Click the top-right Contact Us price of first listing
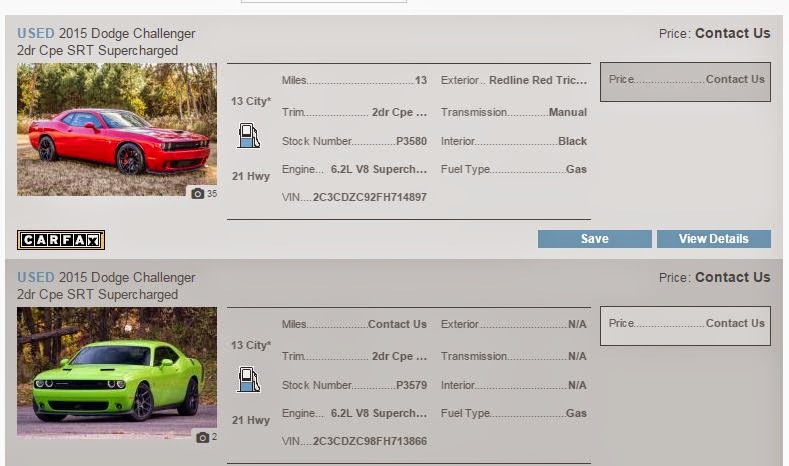The image size is (789, 466). click(732, 34)
